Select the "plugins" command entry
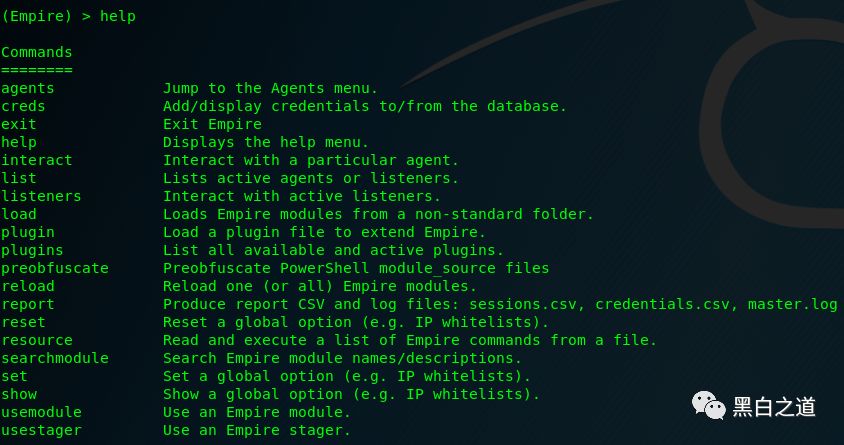The width and height of the screenshot is (844, 445). tap(32, 250)
